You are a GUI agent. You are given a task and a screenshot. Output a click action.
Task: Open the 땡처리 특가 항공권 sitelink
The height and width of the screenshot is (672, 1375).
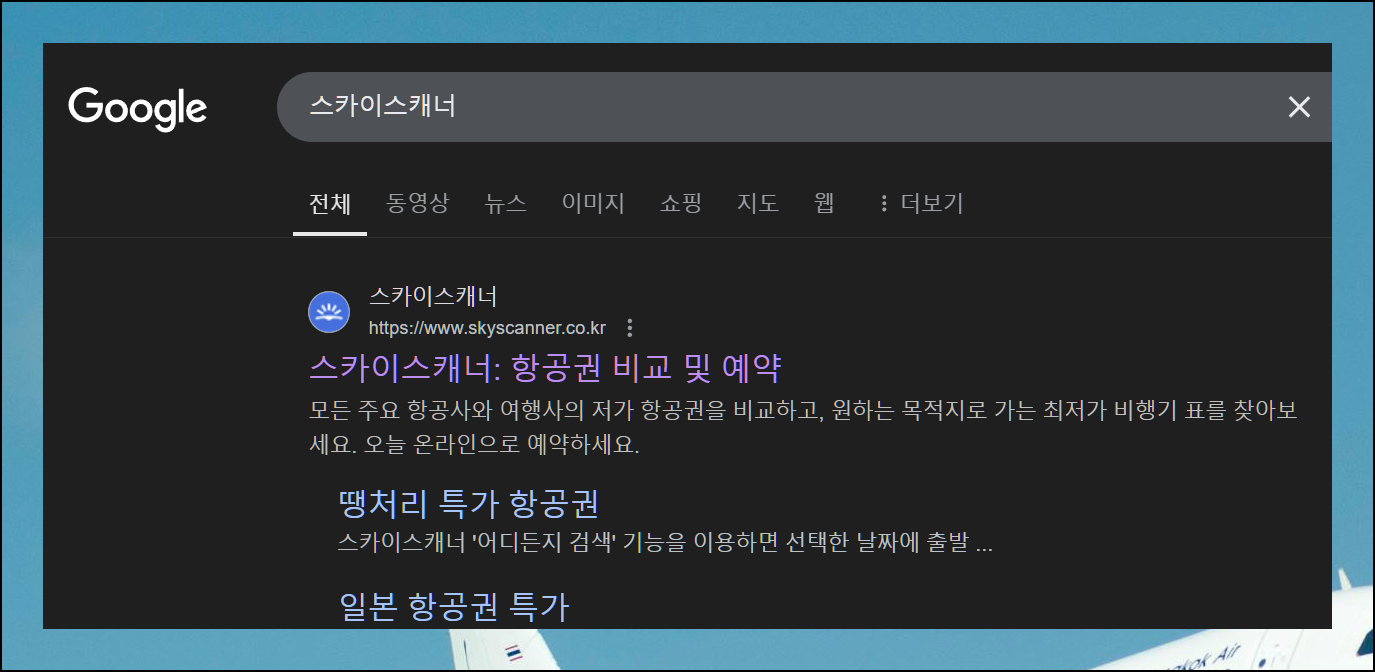point(469,504)
